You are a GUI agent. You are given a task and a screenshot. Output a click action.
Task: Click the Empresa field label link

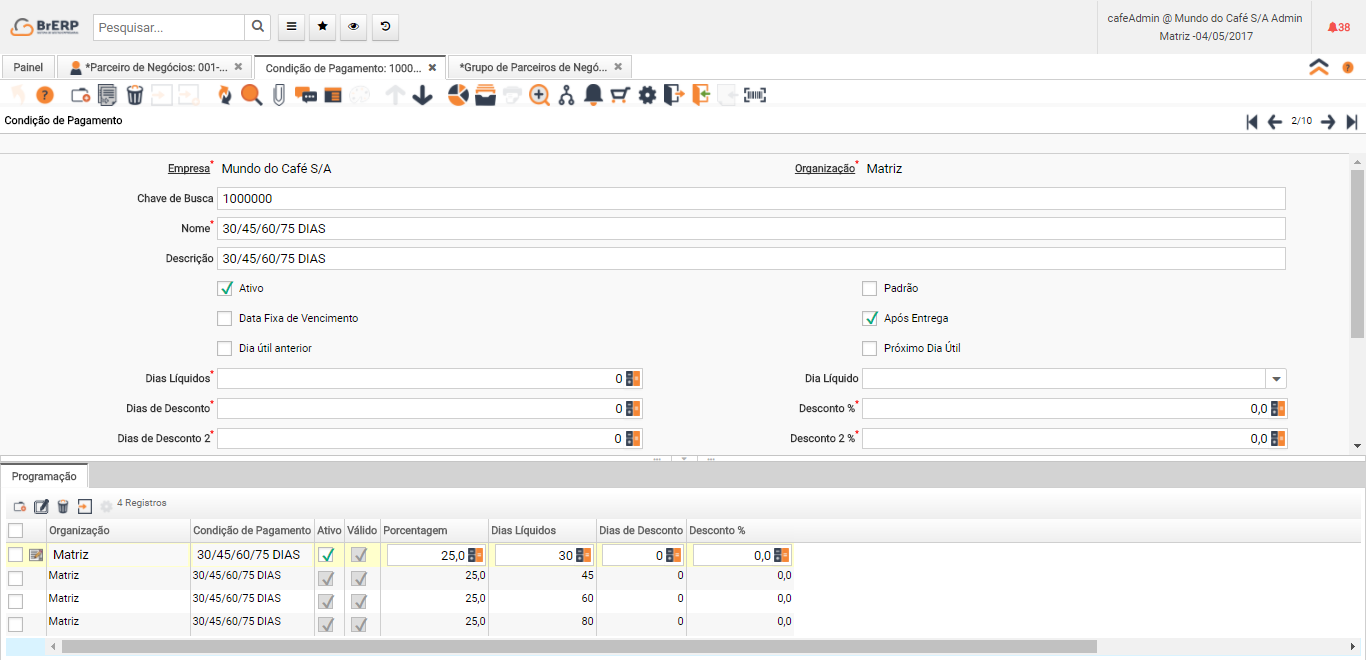point(188,169)
